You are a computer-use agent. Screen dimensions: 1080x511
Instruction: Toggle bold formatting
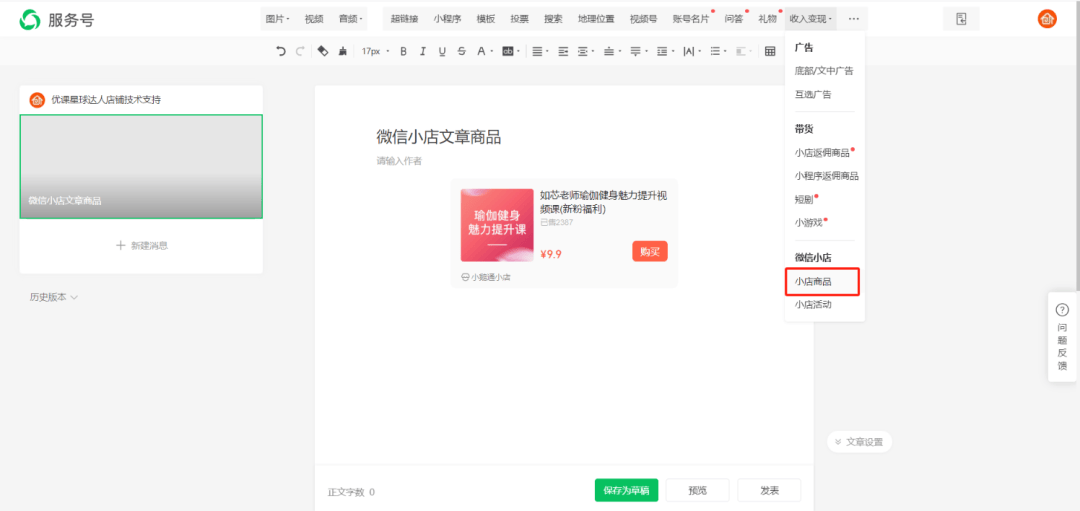pyautogui.click(x=403, y=51)
